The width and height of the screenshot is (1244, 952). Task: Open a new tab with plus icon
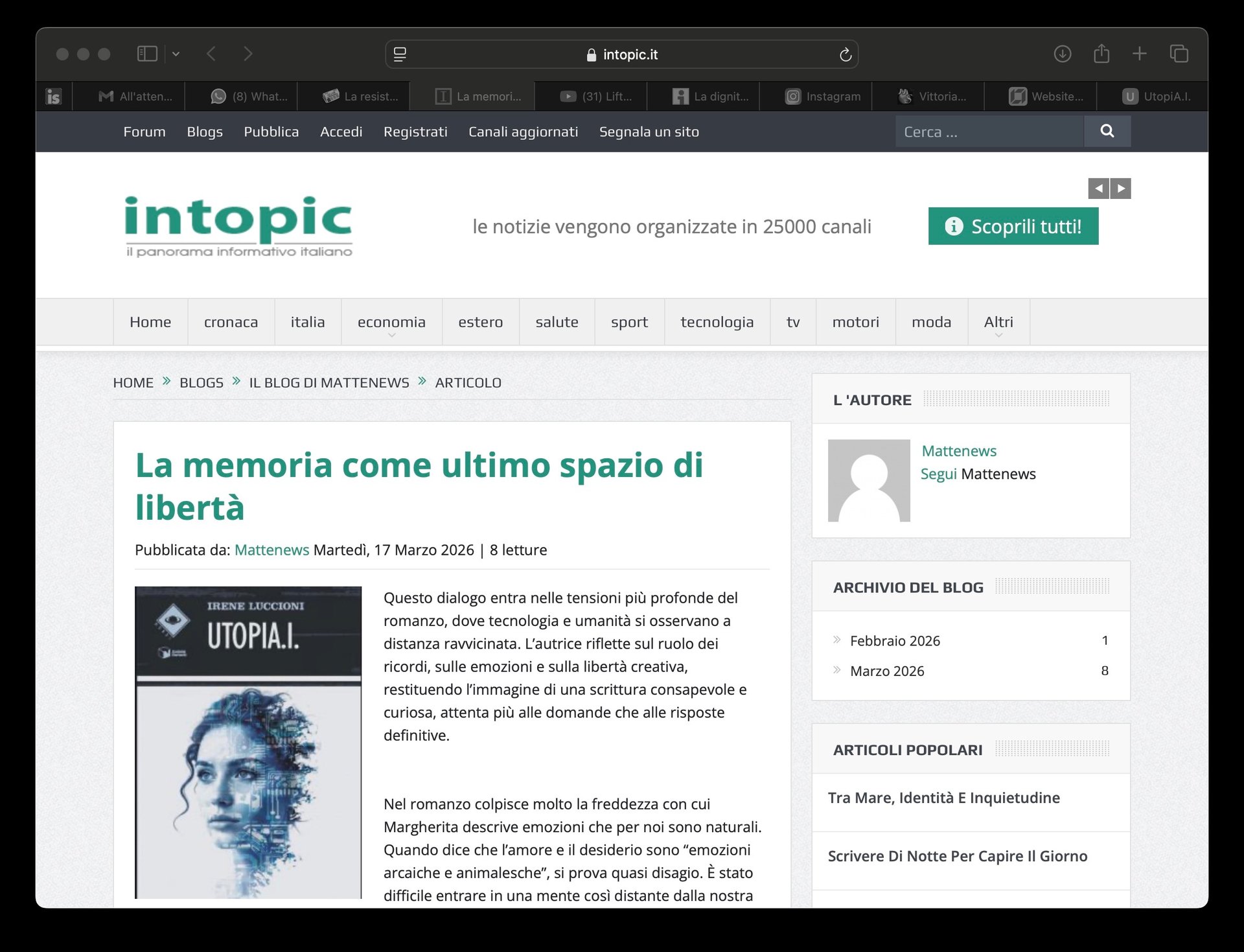1140,54
